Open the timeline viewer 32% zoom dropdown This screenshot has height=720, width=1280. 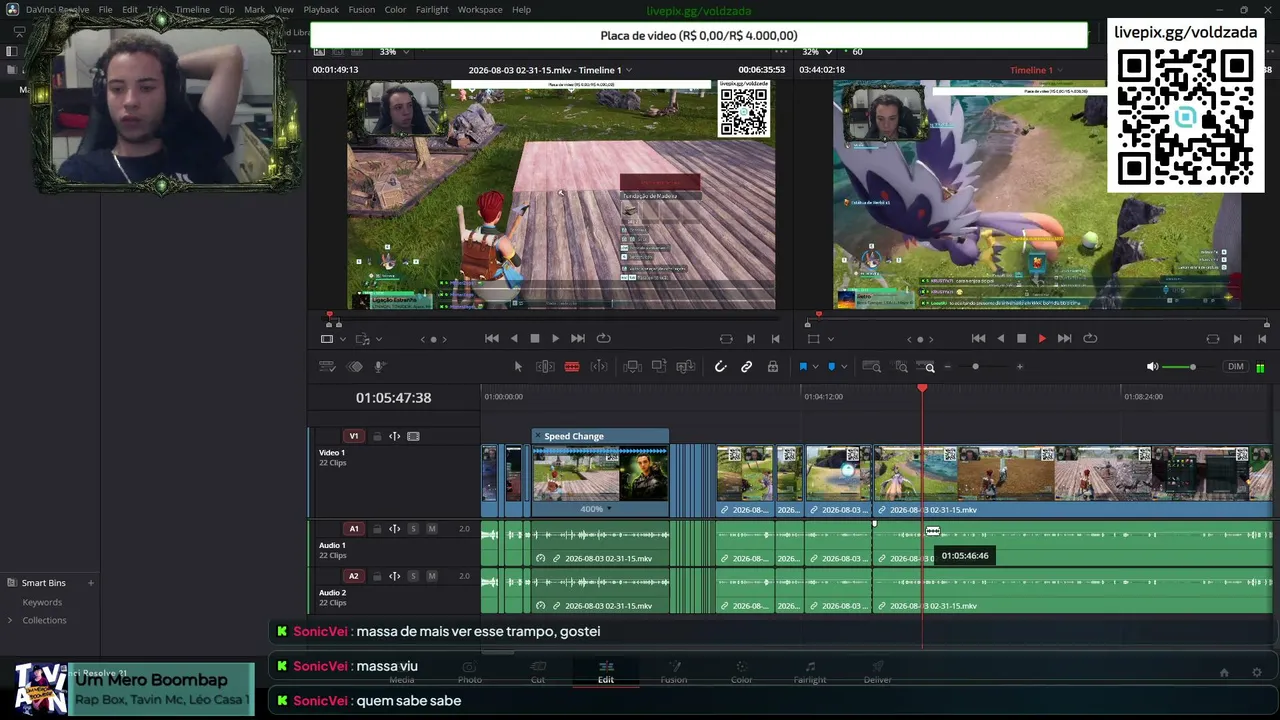831,52
